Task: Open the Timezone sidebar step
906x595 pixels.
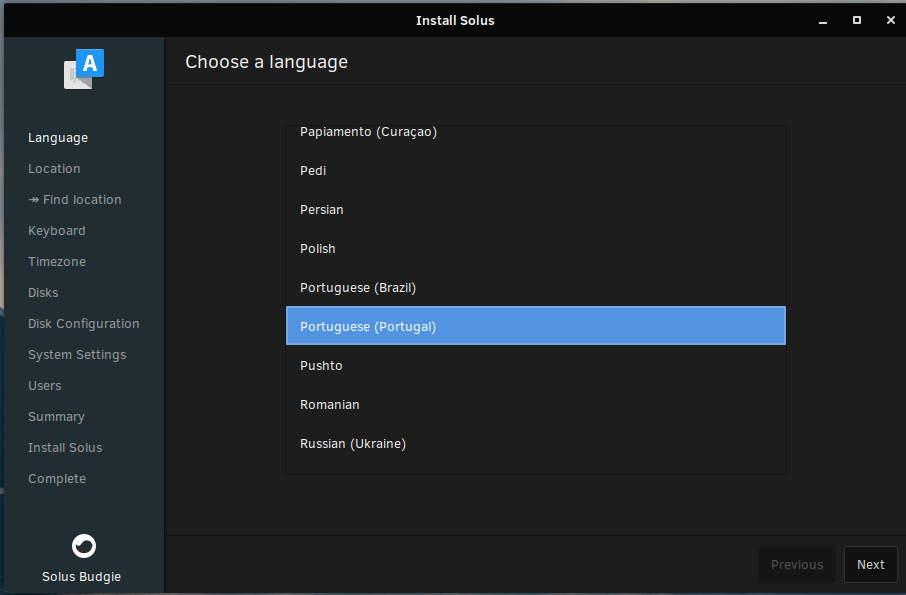Action: click(x=57, y=262)
